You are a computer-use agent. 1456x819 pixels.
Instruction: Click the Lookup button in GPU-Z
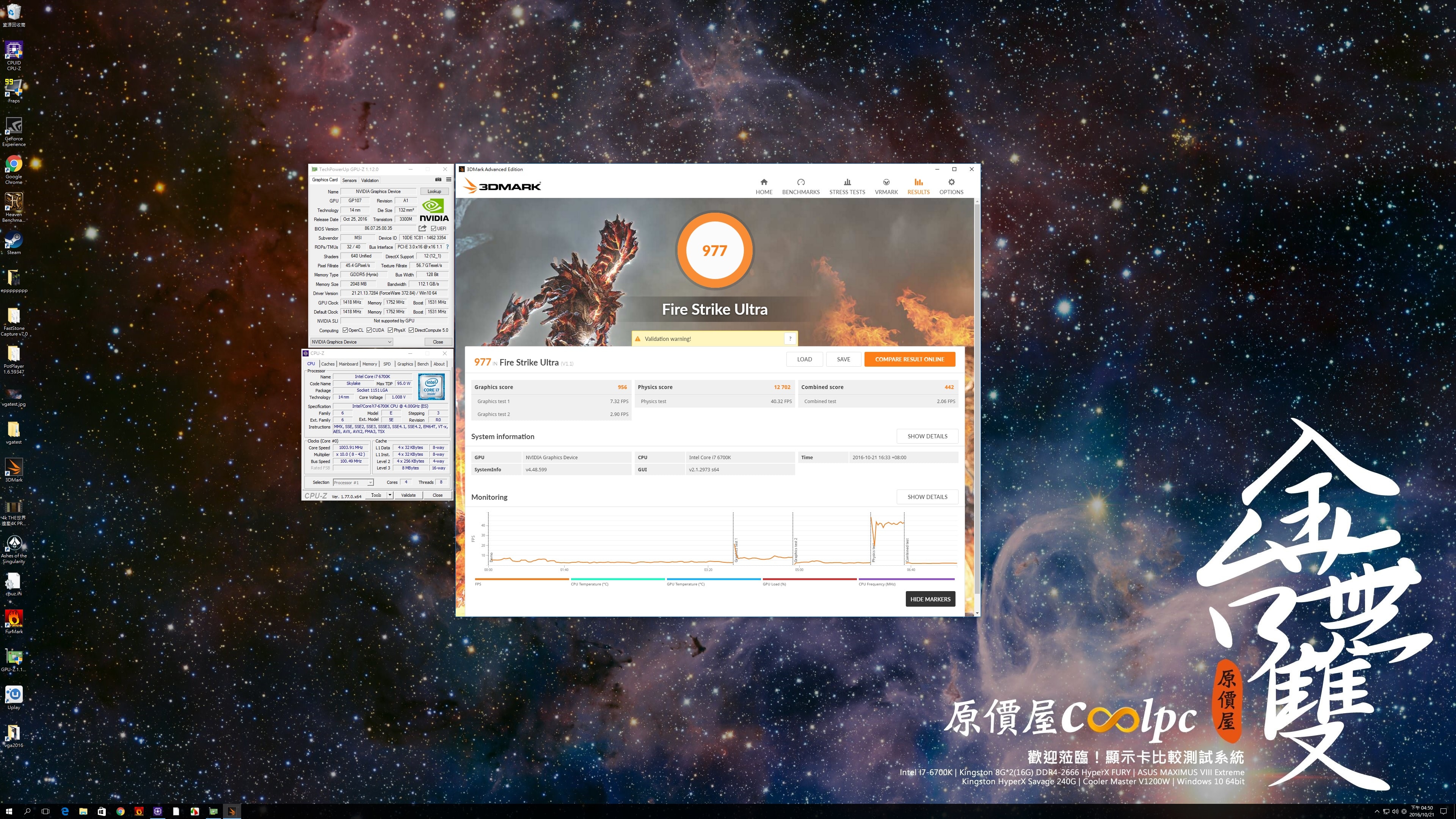[x=434, y=191]
